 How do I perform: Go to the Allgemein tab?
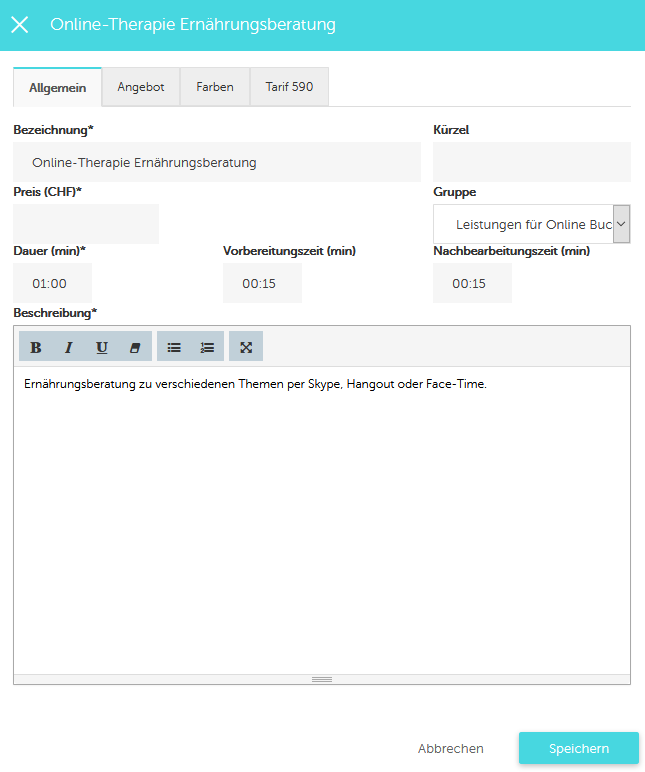click(x=57, y=88)
